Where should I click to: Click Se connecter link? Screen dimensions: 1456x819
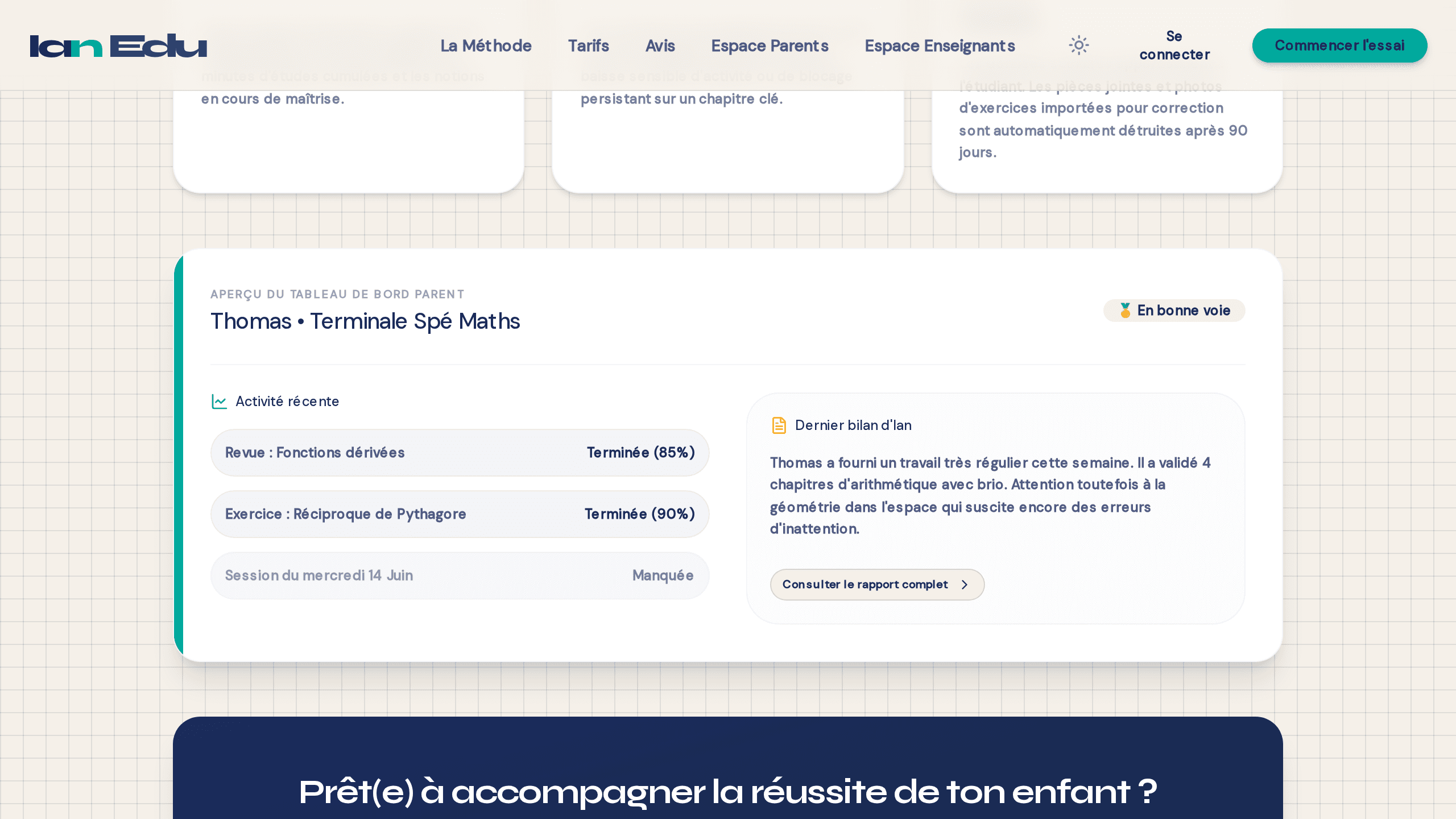point(1174,45)
